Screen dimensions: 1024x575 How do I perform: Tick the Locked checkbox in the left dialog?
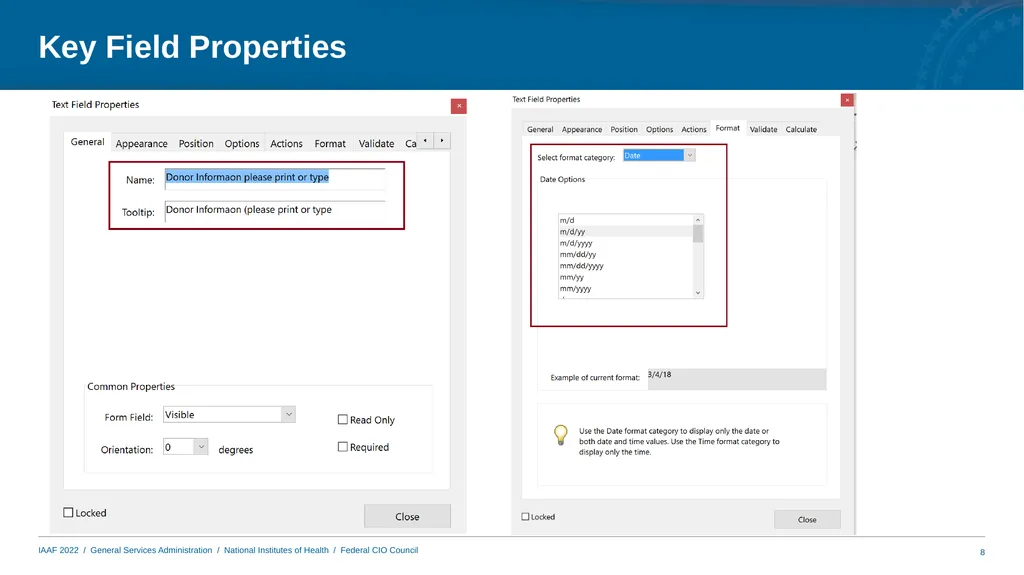click(68, 512)
